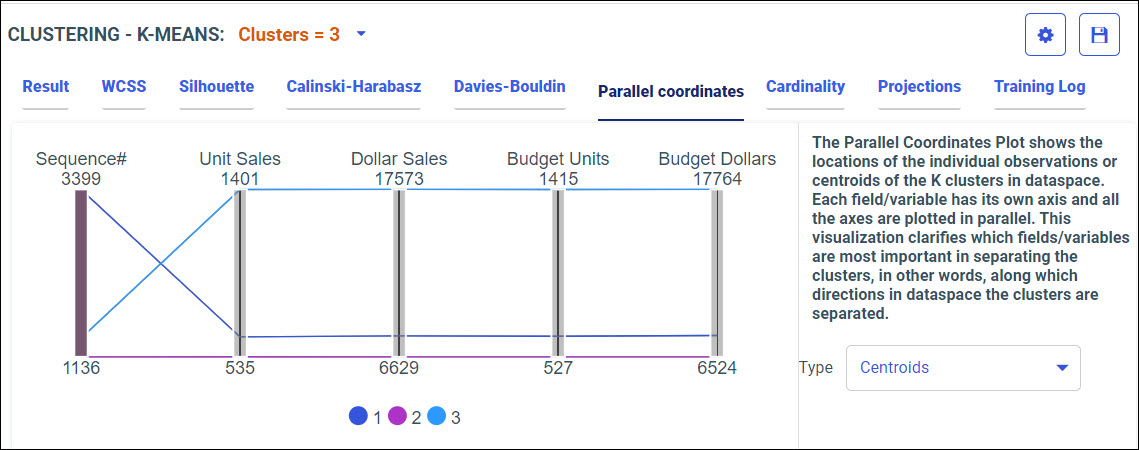Toggle cluster 2 purple legend marker
The width and height of the screenshot is (1139, 450).
point(397,417)
